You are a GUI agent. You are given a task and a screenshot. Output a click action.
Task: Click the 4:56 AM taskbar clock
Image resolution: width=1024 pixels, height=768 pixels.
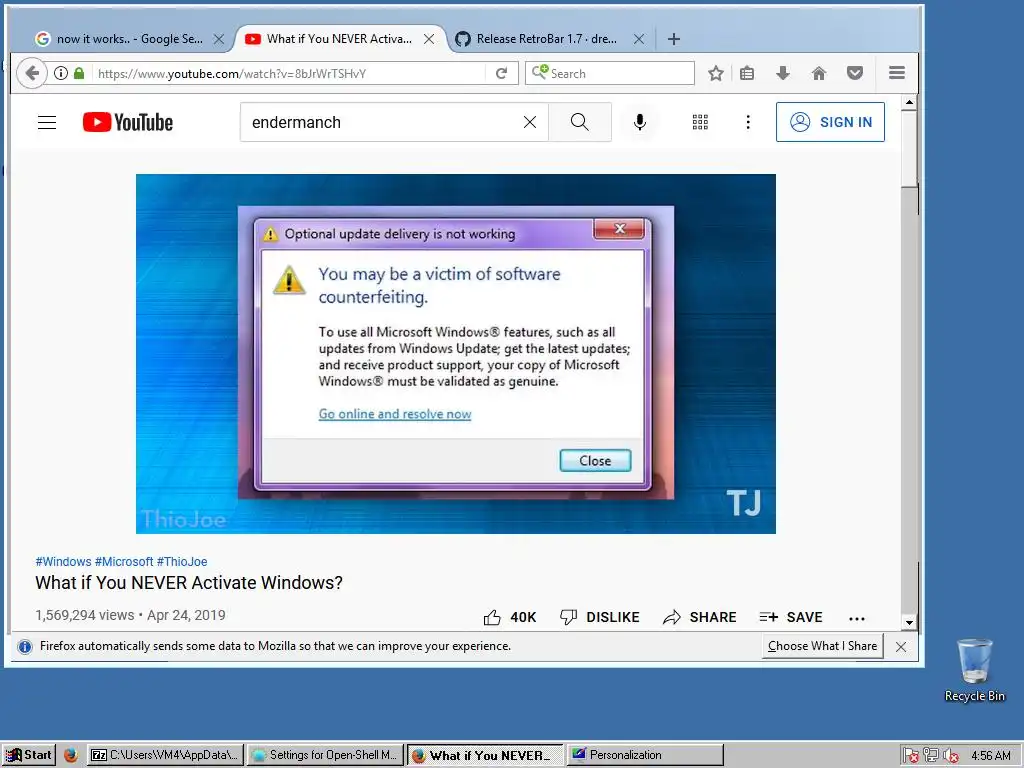point(991,756)
